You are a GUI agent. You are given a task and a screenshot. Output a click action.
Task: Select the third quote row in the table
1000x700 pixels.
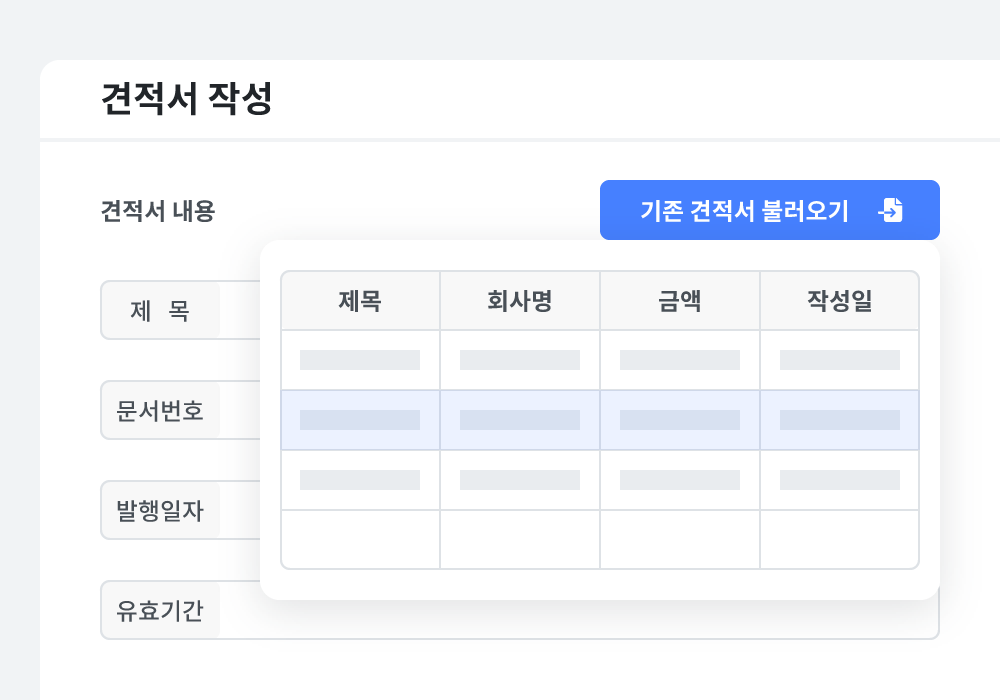600,479
